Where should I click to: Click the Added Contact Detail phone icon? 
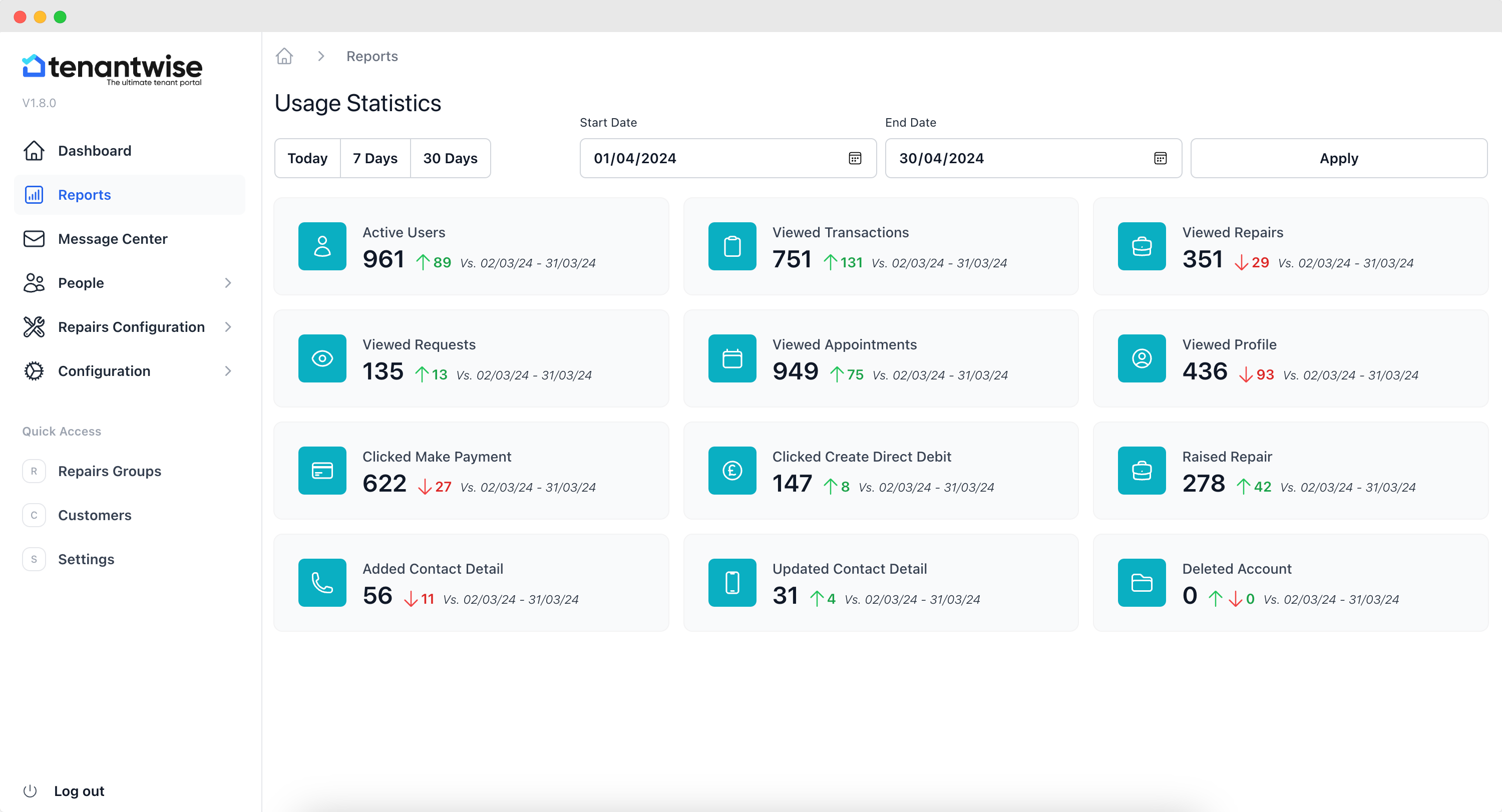point(322,582)
